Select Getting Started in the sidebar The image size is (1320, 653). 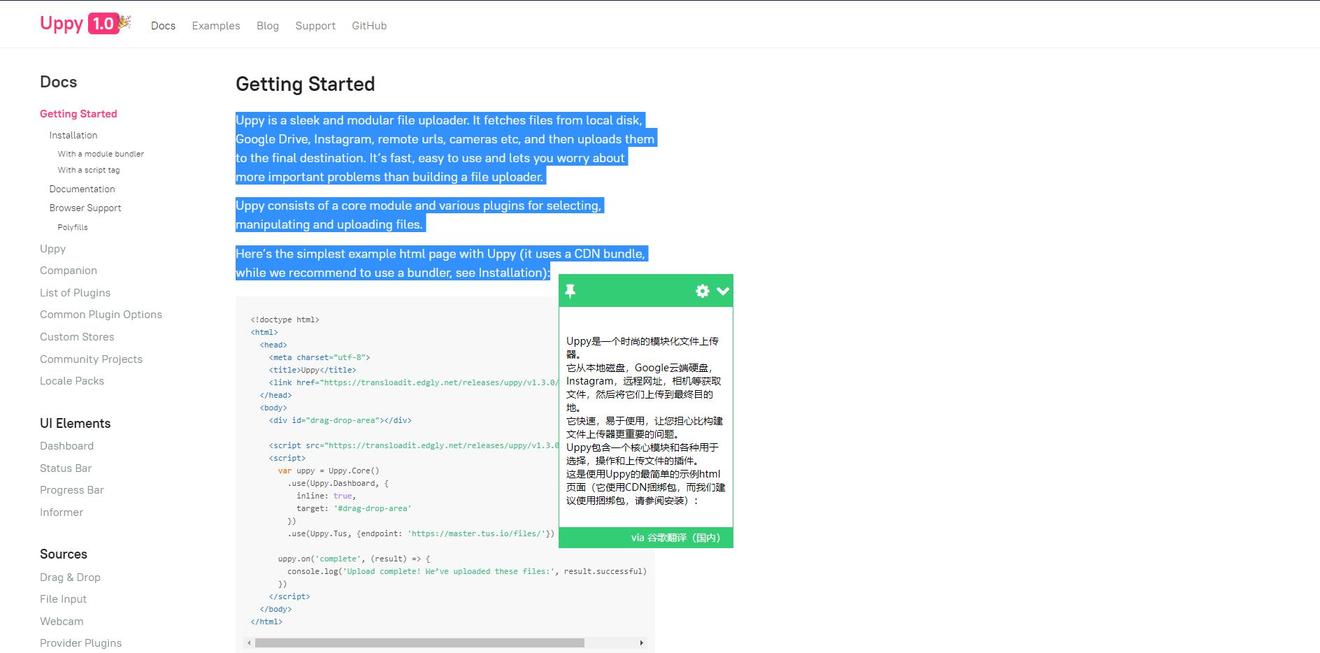tap(79, 113)
